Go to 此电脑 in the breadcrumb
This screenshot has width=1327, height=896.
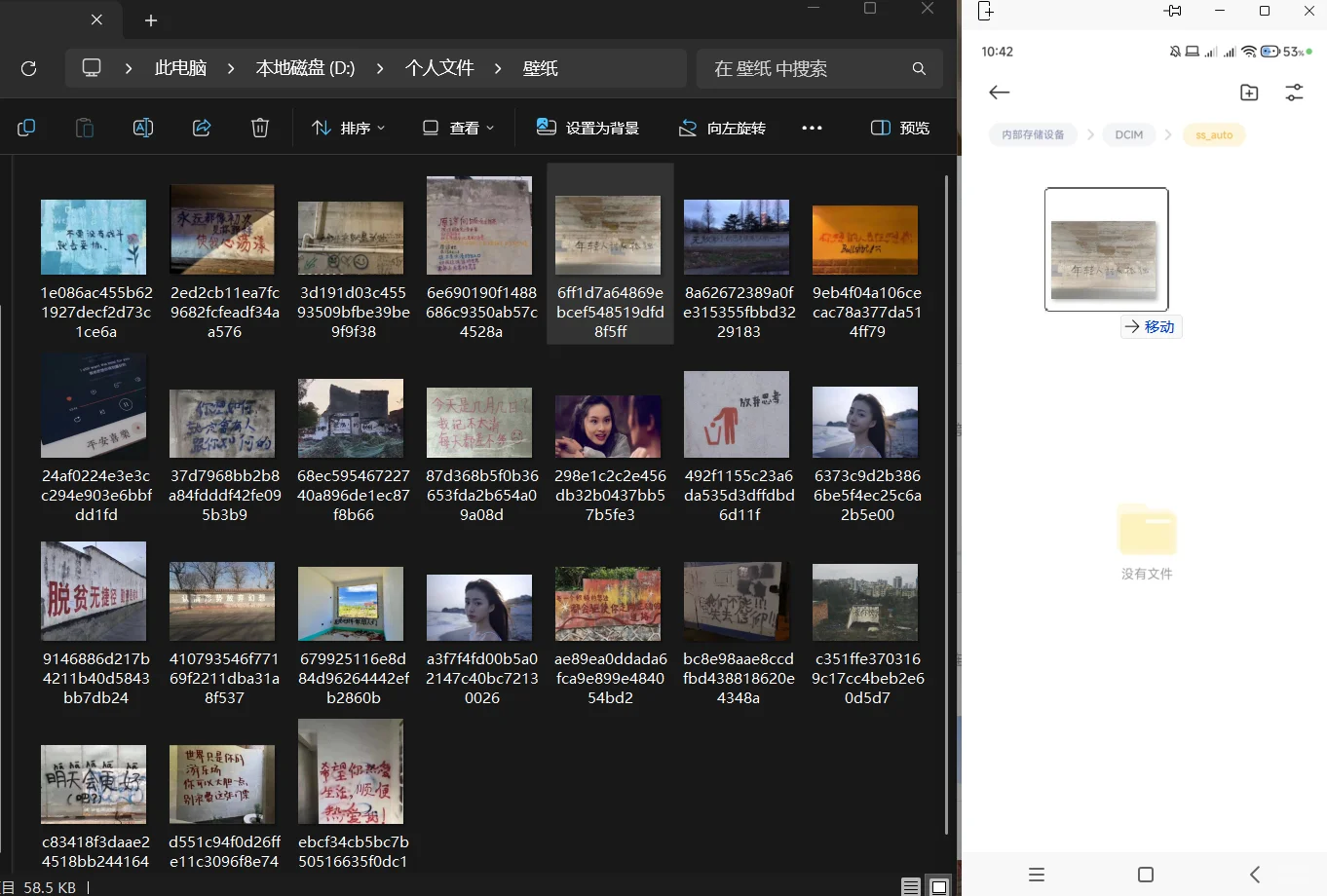click(x=180, y=68)
